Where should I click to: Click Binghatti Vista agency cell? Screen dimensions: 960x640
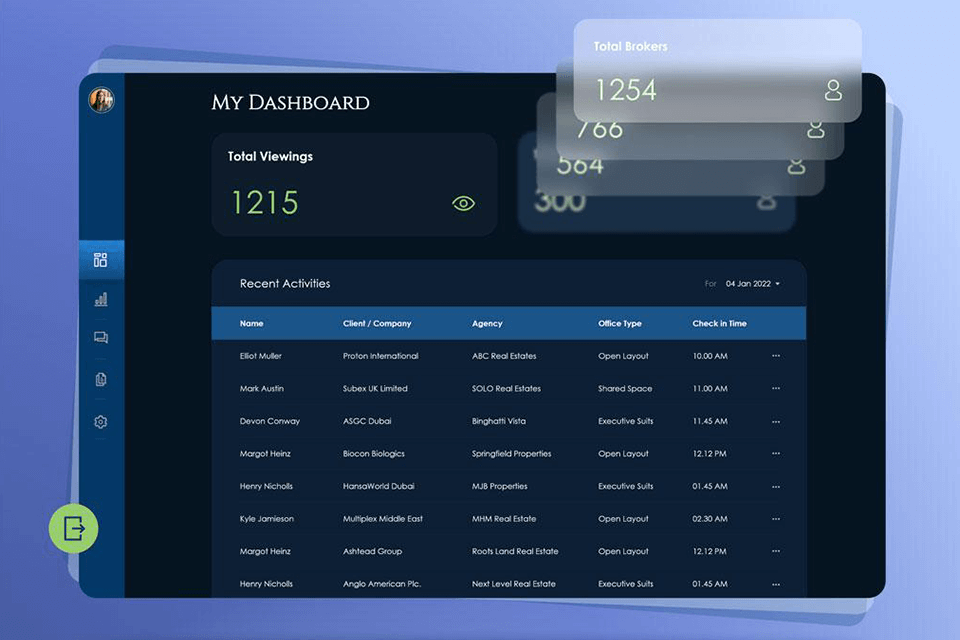[x=499, y=421]
